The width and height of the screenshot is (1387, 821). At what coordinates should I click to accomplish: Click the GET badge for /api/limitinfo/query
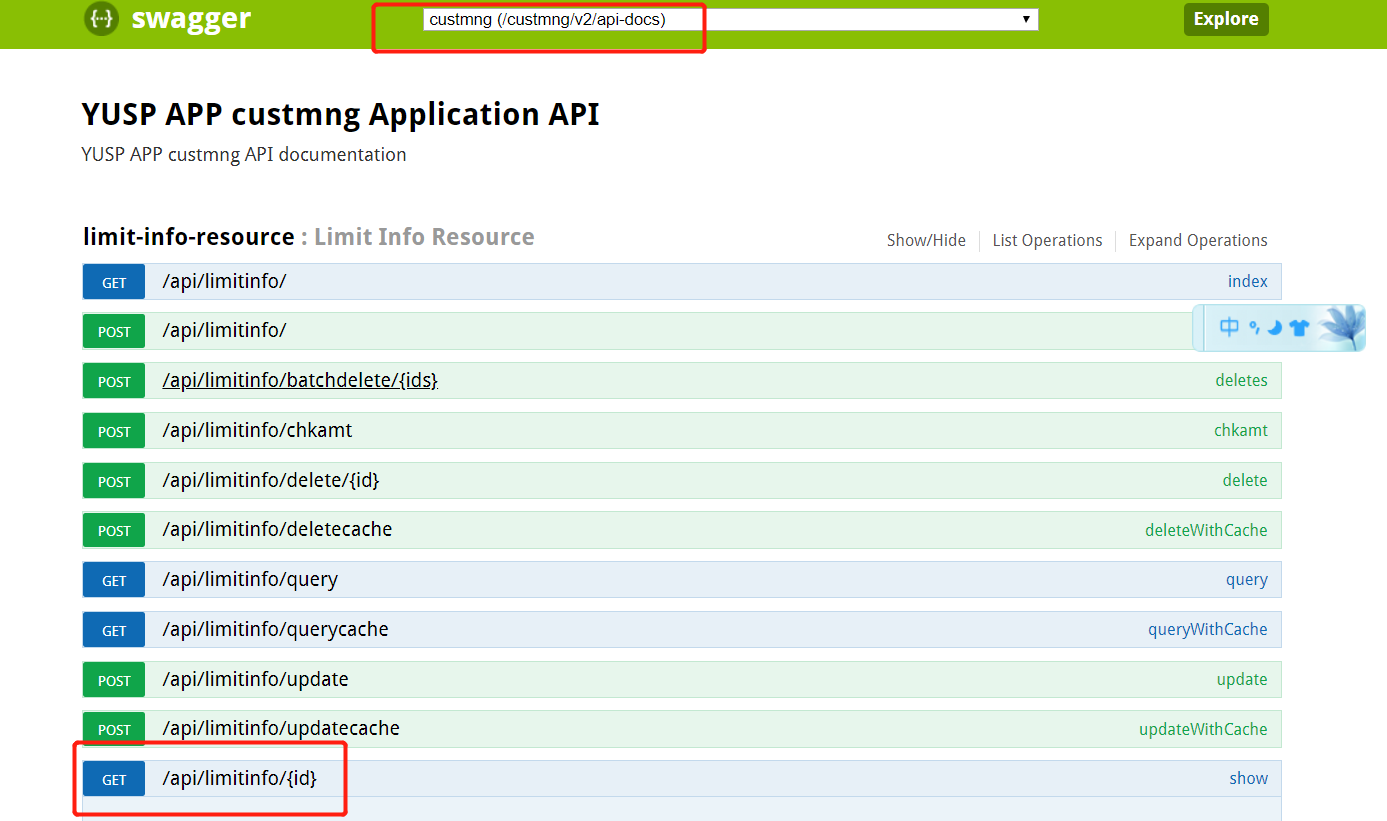click(114, 580)
